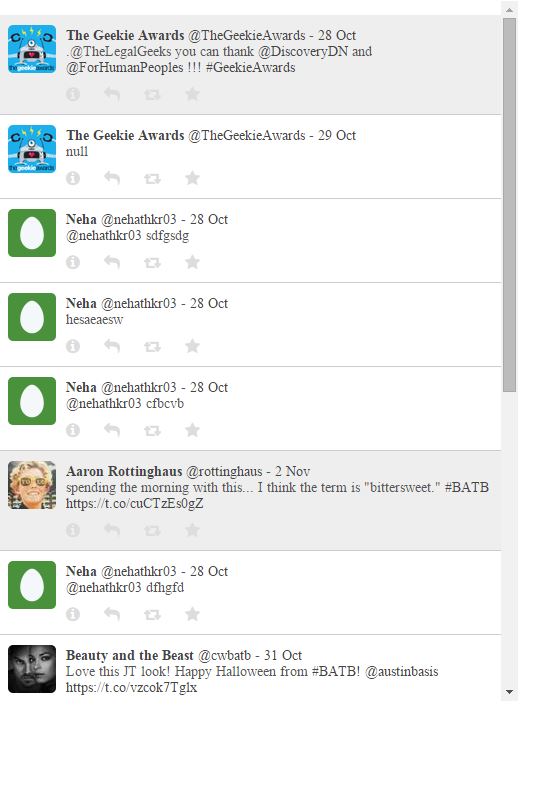Open the info icon on the 'hesaeaesw' tweet
This screenshot has width=555, height=785.
(x=73, y=346)
